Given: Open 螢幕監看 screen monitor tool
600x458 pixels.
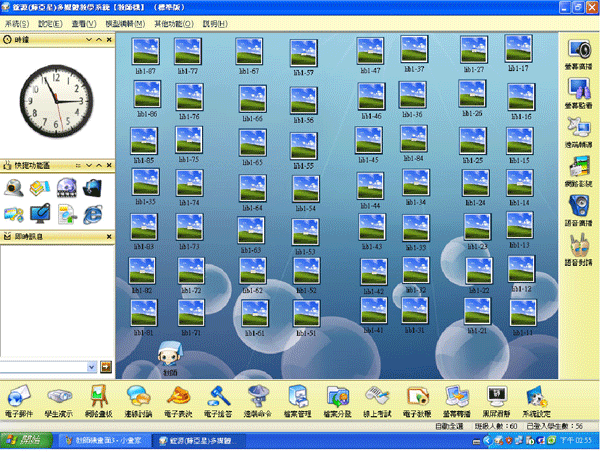Looking at the screenshot, I should [x=579, y=93].
